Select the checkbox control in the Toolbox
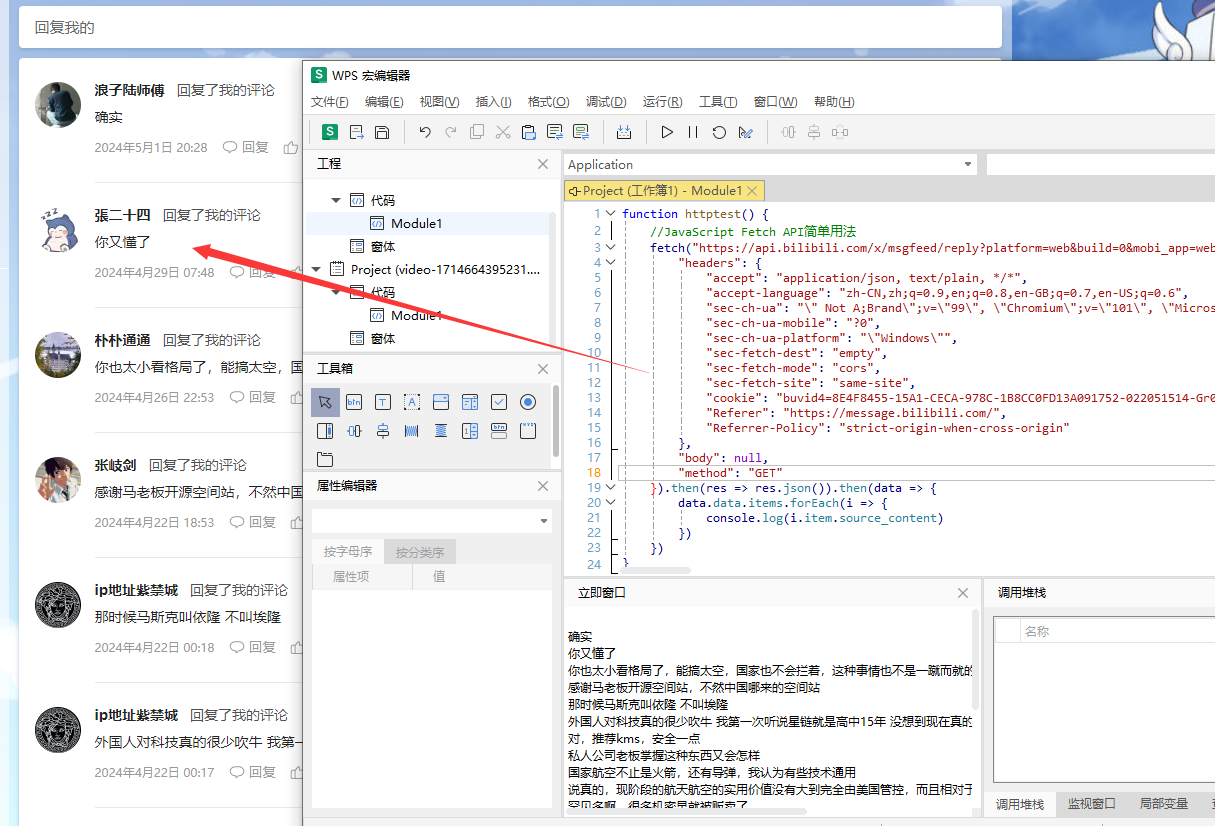1215x826 pixels. click(498, 402)
